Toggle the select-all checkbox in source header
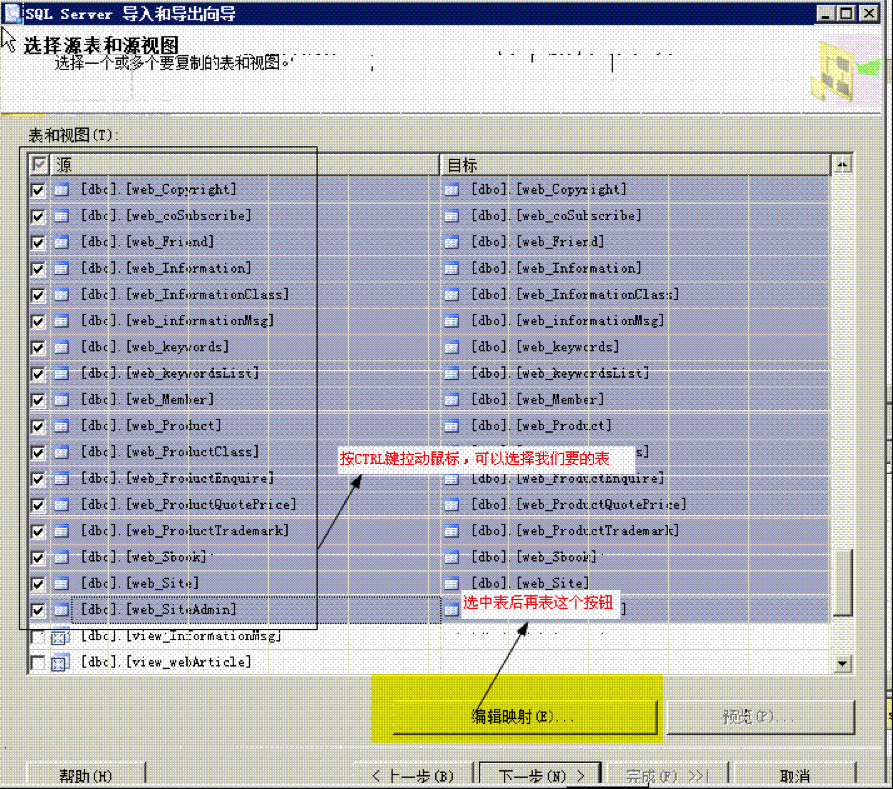The width and height of the screenshot is (893, 789). coord(39,164)
